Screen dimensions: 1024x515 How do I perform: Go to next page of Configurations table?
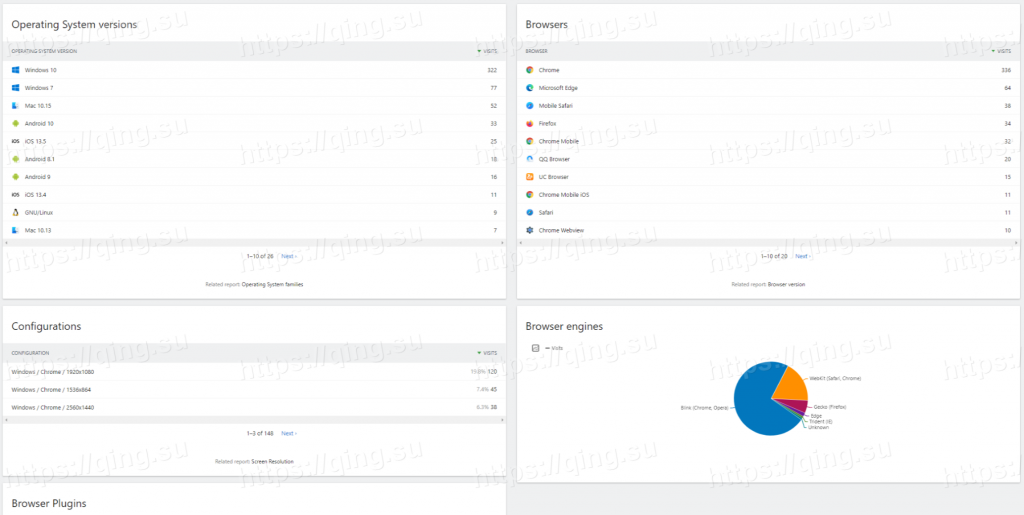[288, 433]
